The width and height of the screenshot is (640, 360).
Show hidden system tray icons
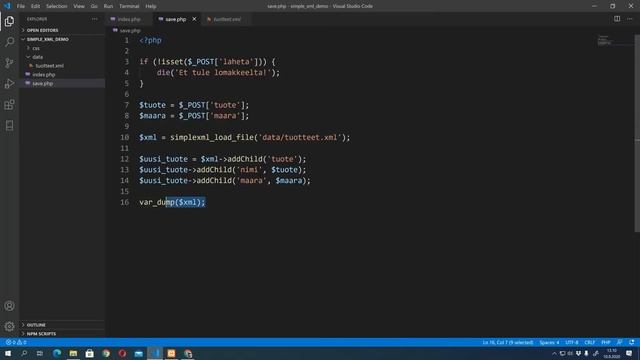pyautogui.click(x=554, y=353)
